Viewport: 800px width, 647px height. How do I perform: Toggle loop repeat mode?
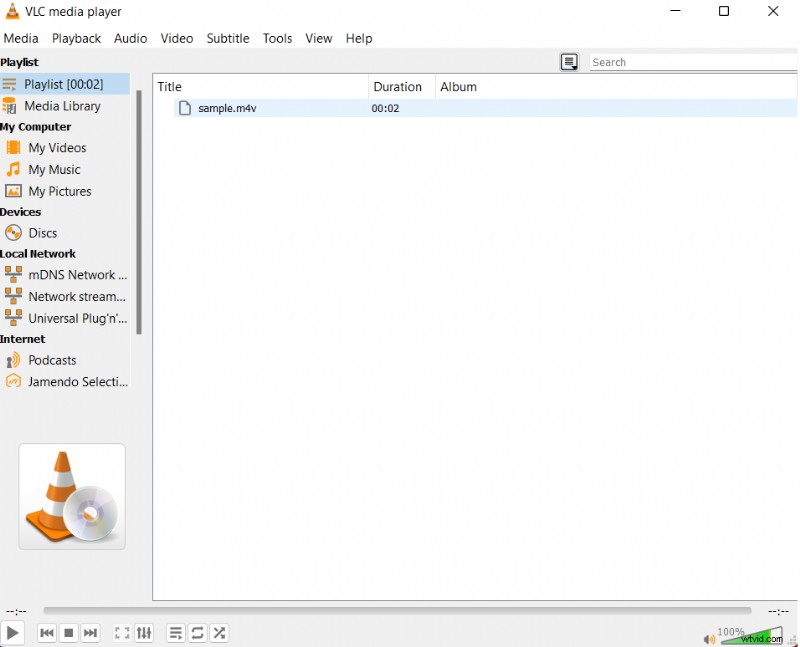click(x=198, y=633)
